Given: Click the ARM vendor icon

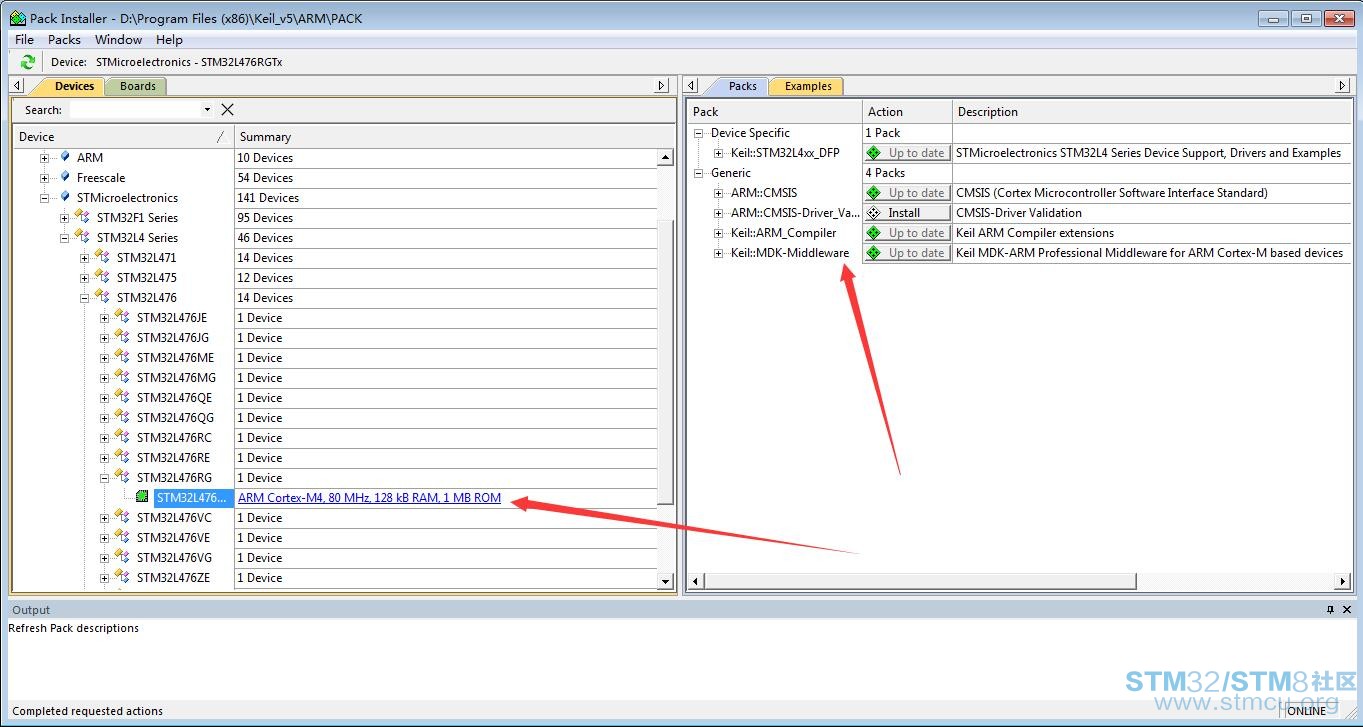Looking at the screenshot, I should pos(65,157).
